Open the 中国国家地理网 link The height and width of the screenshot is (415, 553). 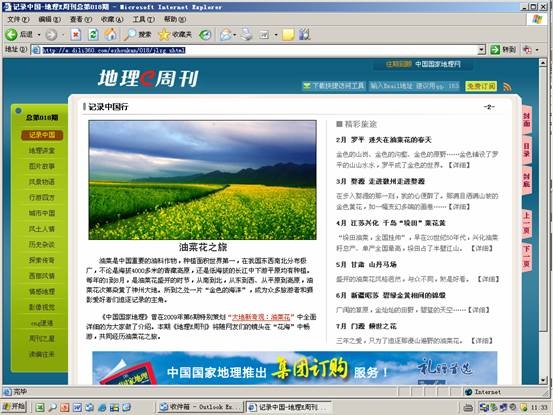point(438,64)
